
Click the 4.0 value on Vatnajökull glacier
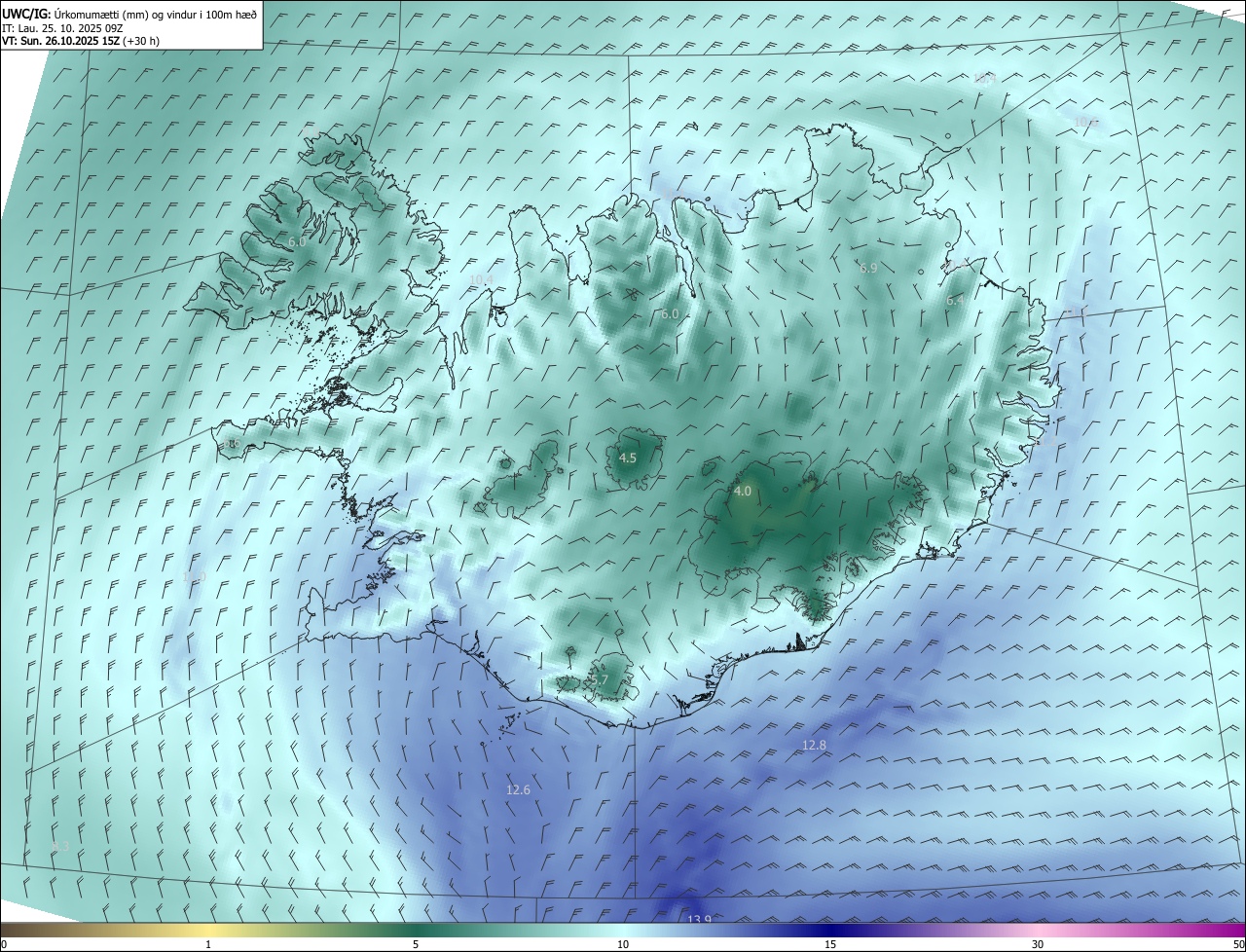pos(743,492)
